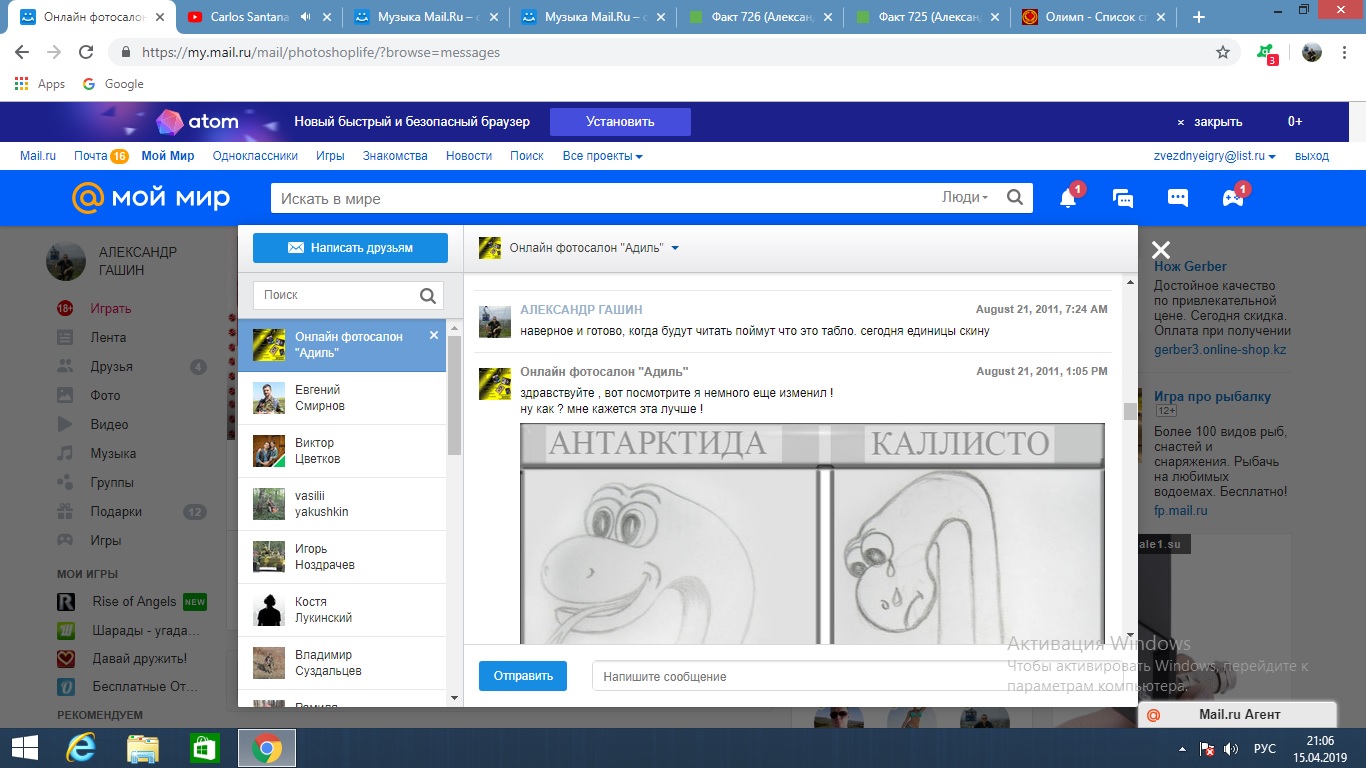Open the Rise of Angels game

(x=134, y=602)
